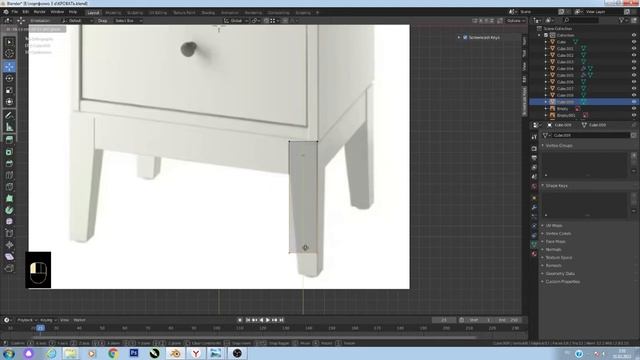Viewport: 640px width, 360px height.
Task: Hide Empty.001 with its eye icon
Action: [x=634, y=115]
